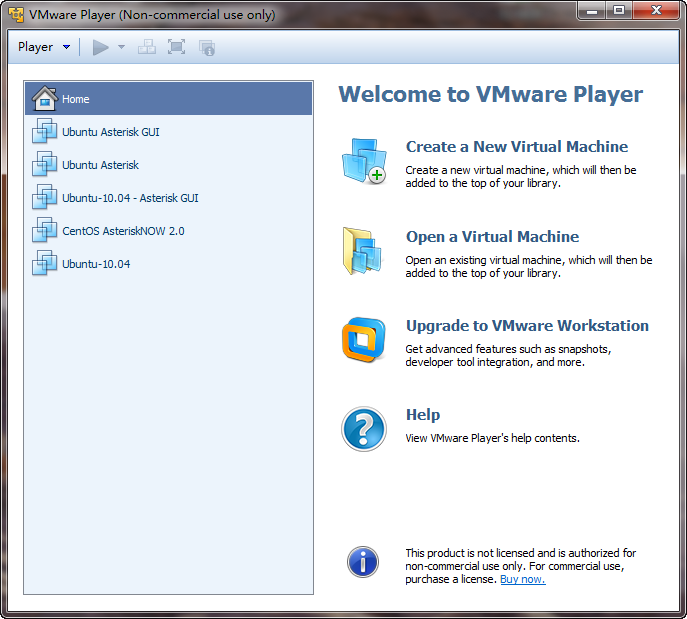Click Open a Virtual Machine heading

coord(492,237)
